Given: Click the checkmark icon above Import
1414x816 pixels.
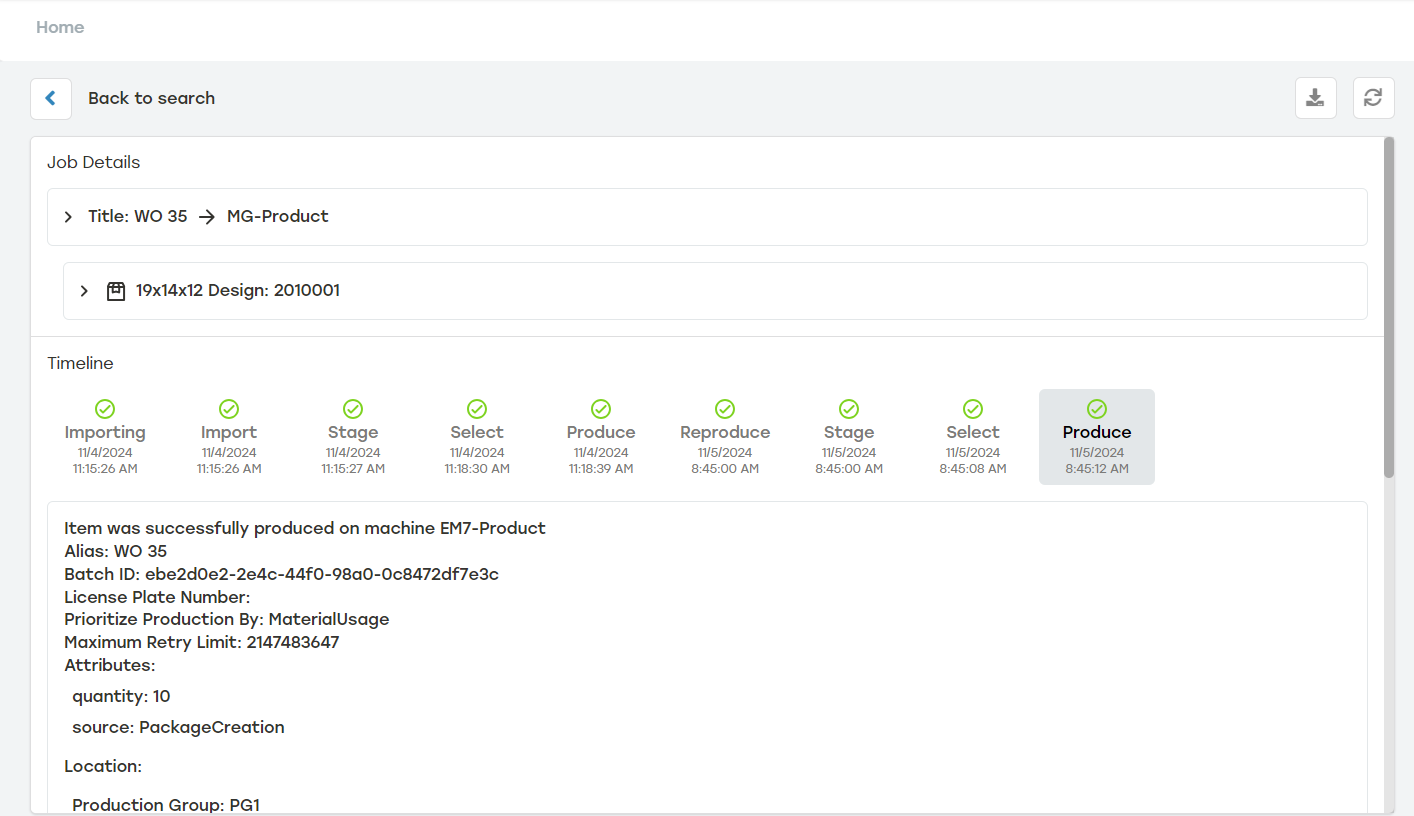Looking at the screenshot, I should pyautogui.click(x=228, y=409).
